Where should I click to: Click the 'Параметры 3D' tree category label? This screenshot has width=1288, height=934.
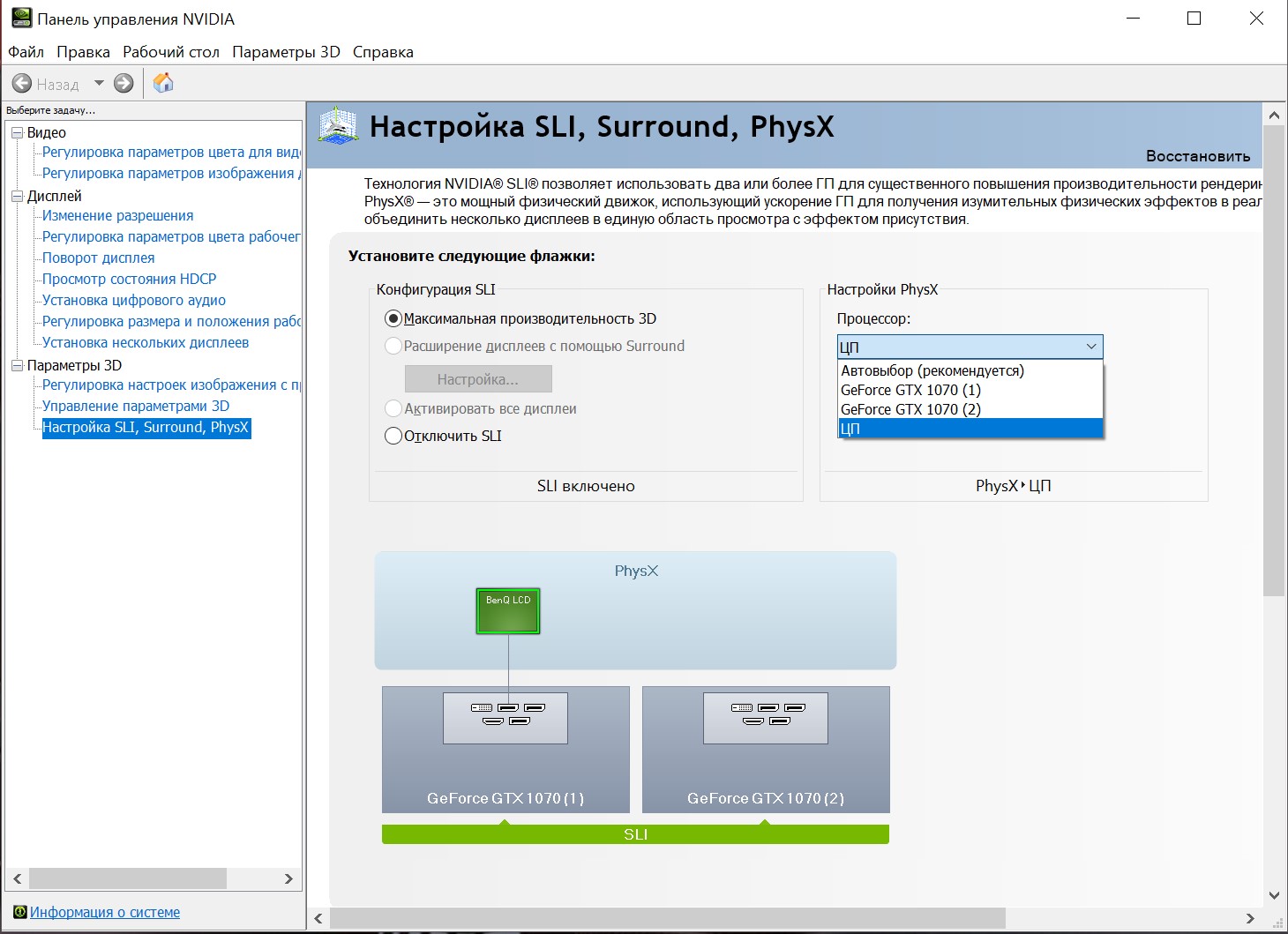[75, 365]
